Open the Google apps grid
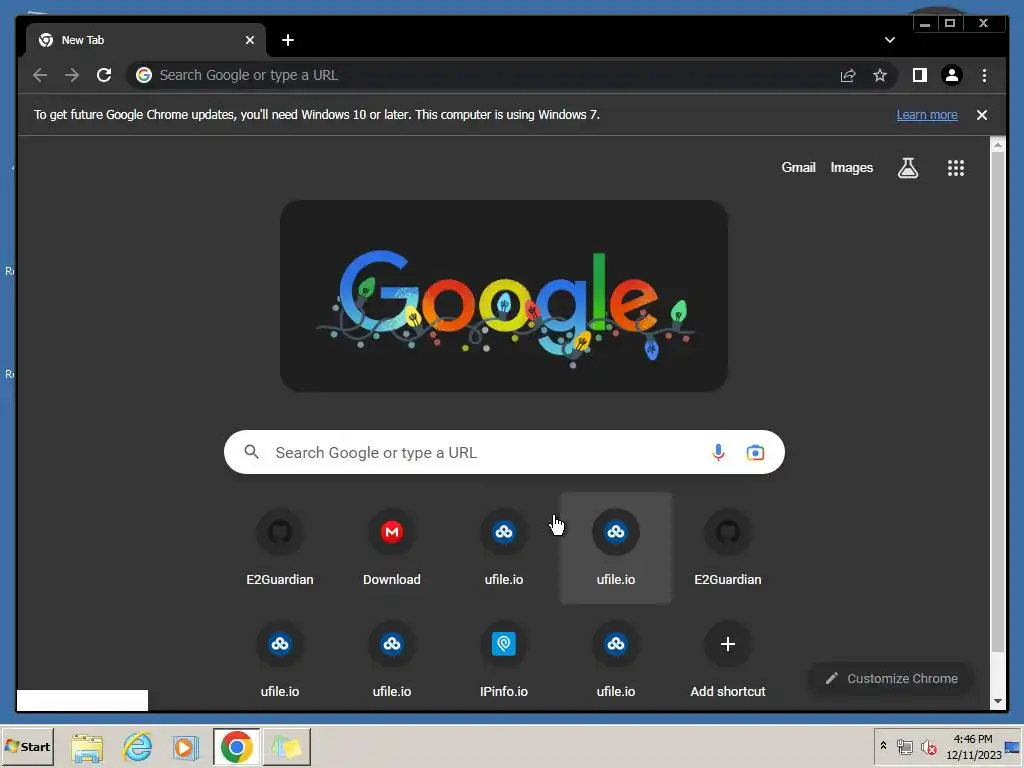The width and height of the screenshot is (1024, 768). point(955,168)
